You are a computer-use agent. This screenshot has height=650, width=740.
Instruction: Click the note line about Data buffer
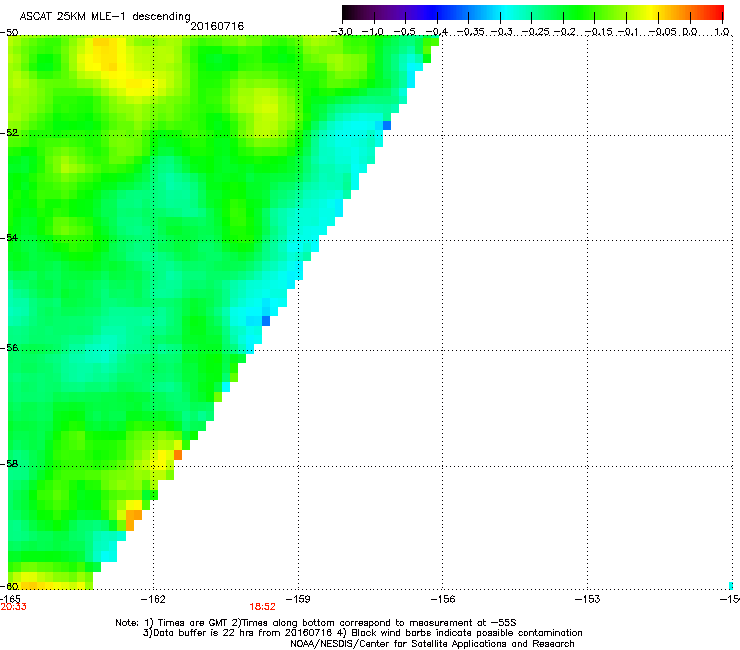point(362,633)
